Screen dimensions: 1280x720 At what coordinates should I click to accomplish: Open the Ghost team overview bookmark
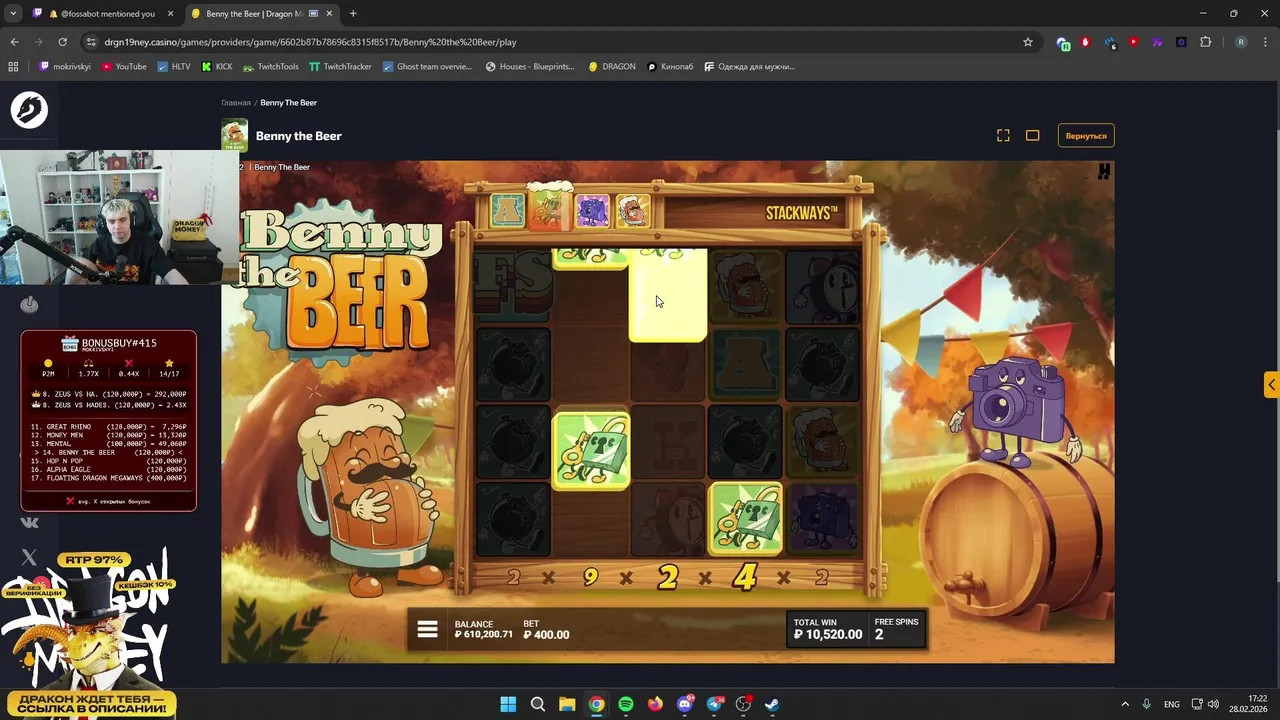(426, 66)
